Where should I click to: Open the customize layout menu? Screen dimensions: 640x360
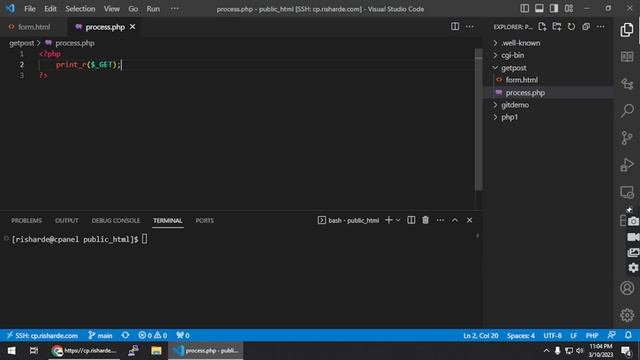click(x=569, y=9)
